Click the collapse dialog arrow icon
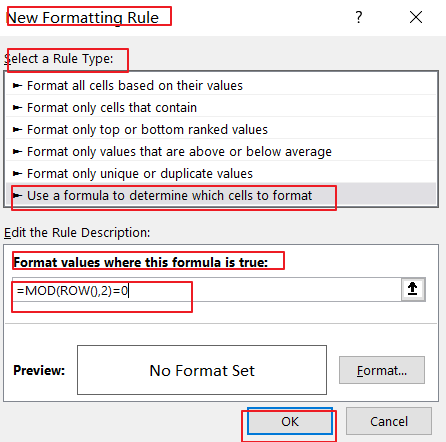Screen dimensions: 446x442 click(x=413, y=289)
